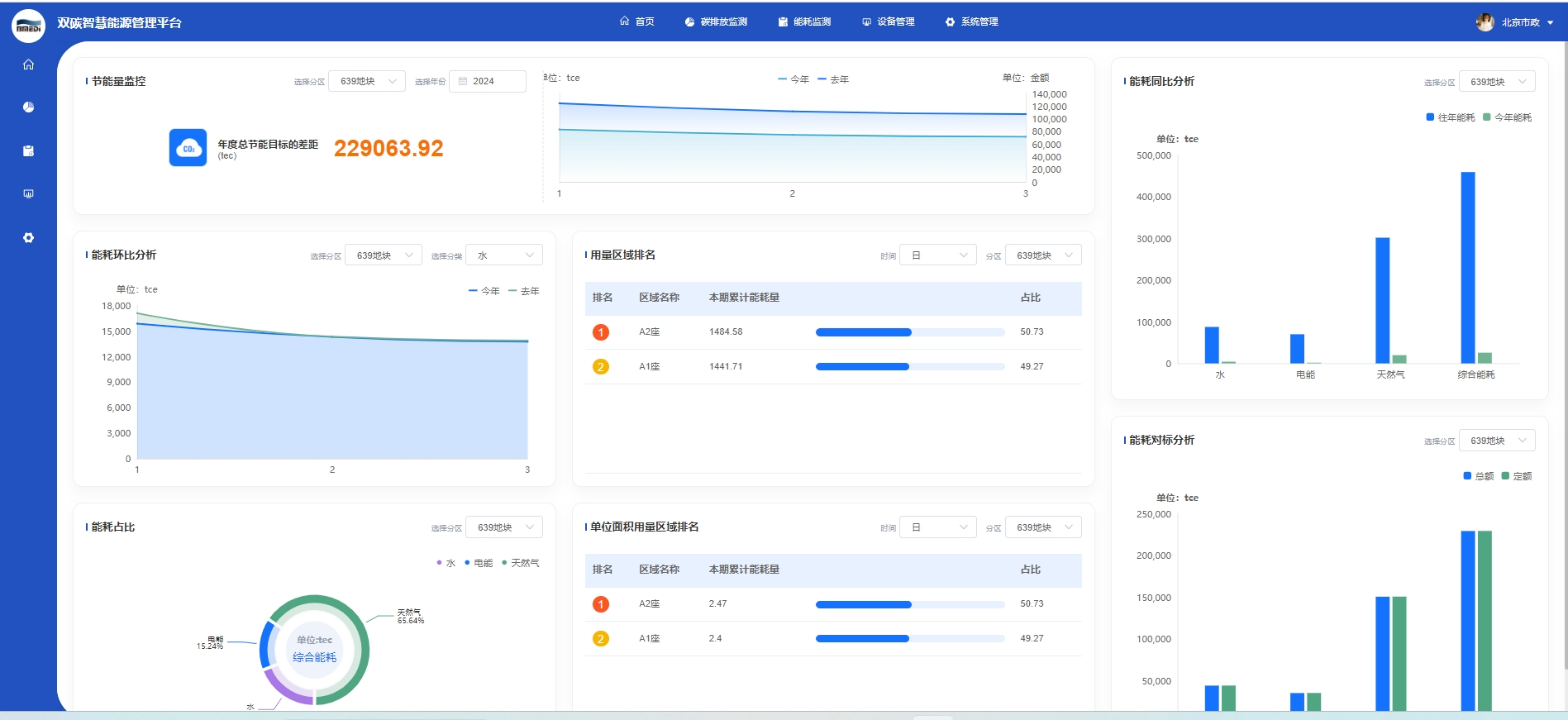The height and width of the screenshot is (720, 1568).
Task: Open the home icon in left sidebar
Action: (28, 64)
